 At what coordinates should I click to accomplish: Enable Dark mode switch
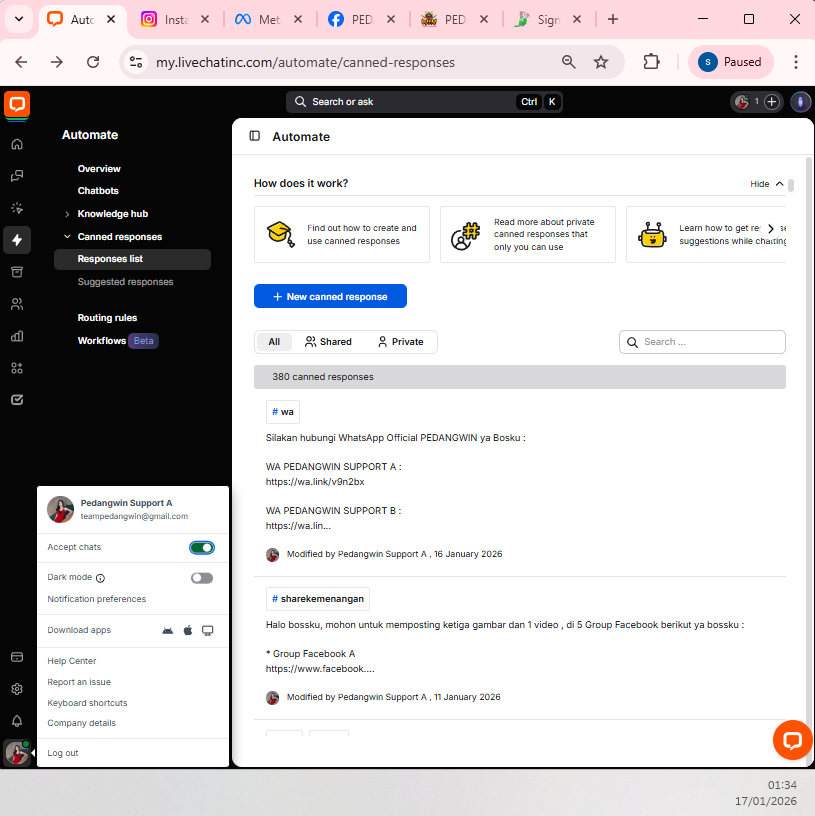coord(202,578)
